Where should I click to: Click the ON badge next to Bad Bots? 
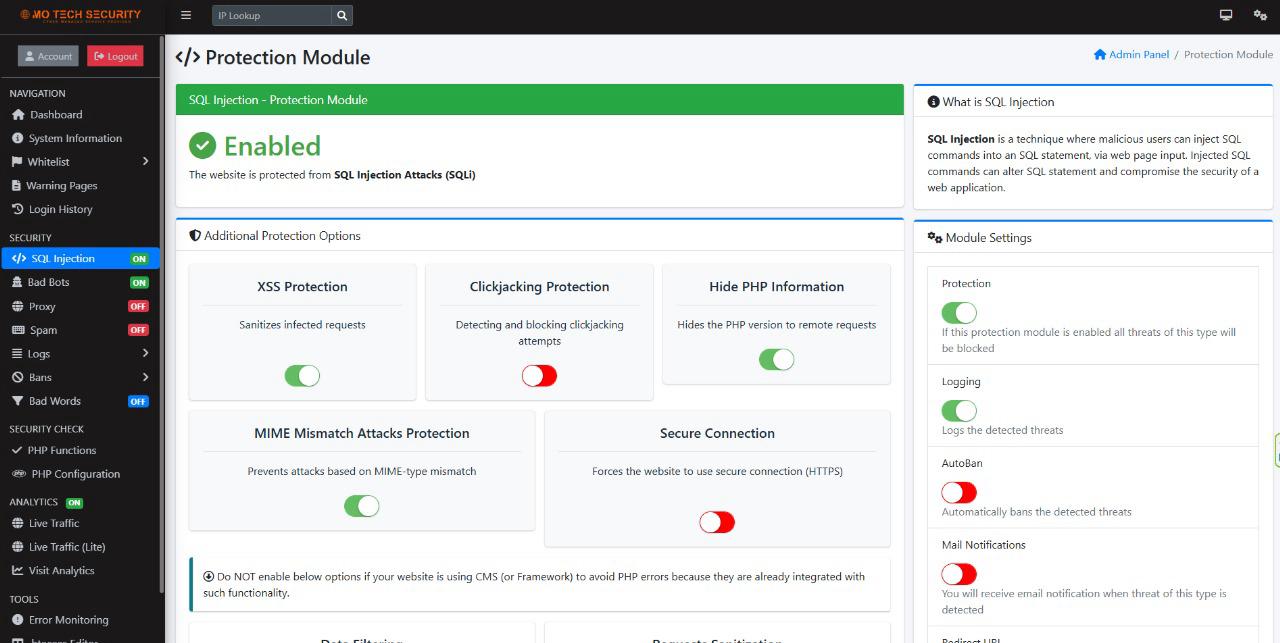[x=139, y=282]
